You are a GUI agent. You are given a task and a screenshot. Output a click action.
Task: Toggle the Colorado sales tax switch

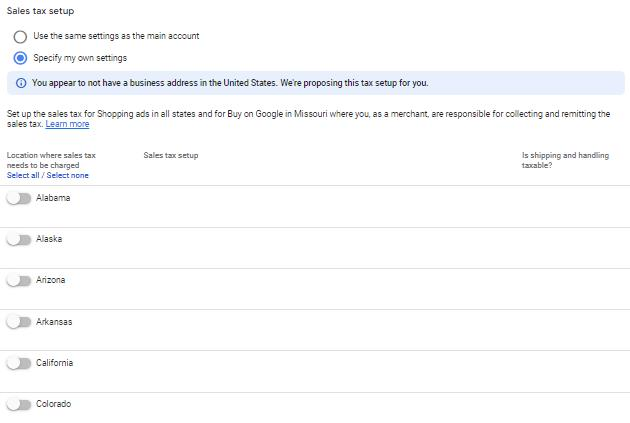click(19, 405)
